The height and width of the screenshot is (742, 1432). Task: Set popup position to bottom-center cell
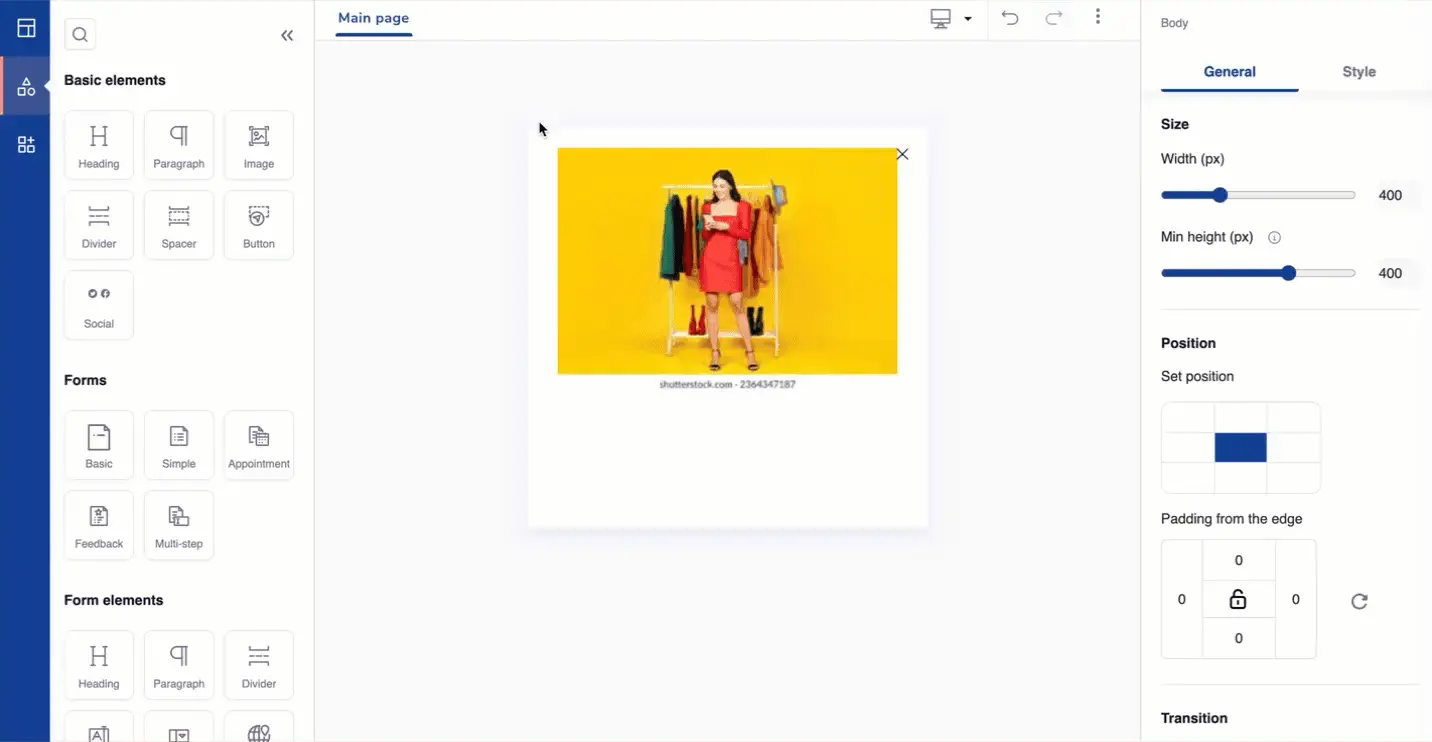pos(1241,478)
